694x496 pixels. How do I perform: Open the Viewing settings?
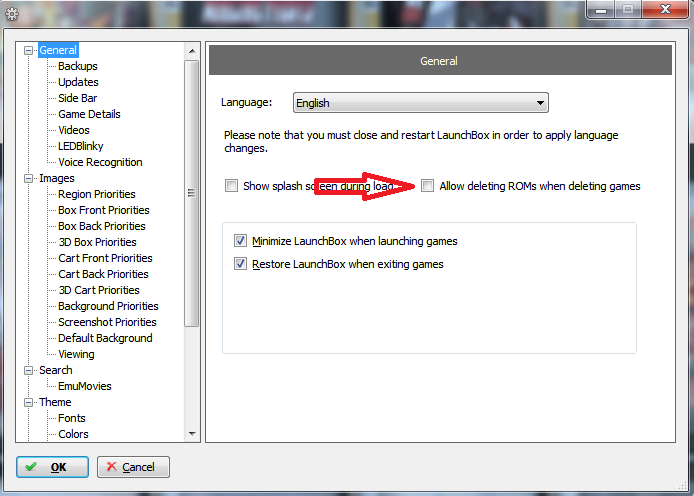coord(76,354)
